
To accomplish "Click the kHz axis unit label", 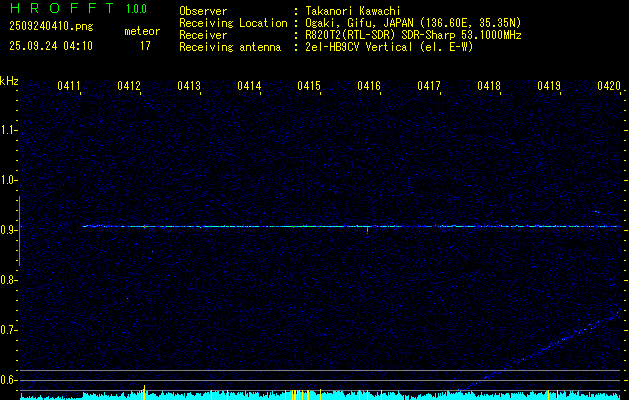I will [9, 81].
